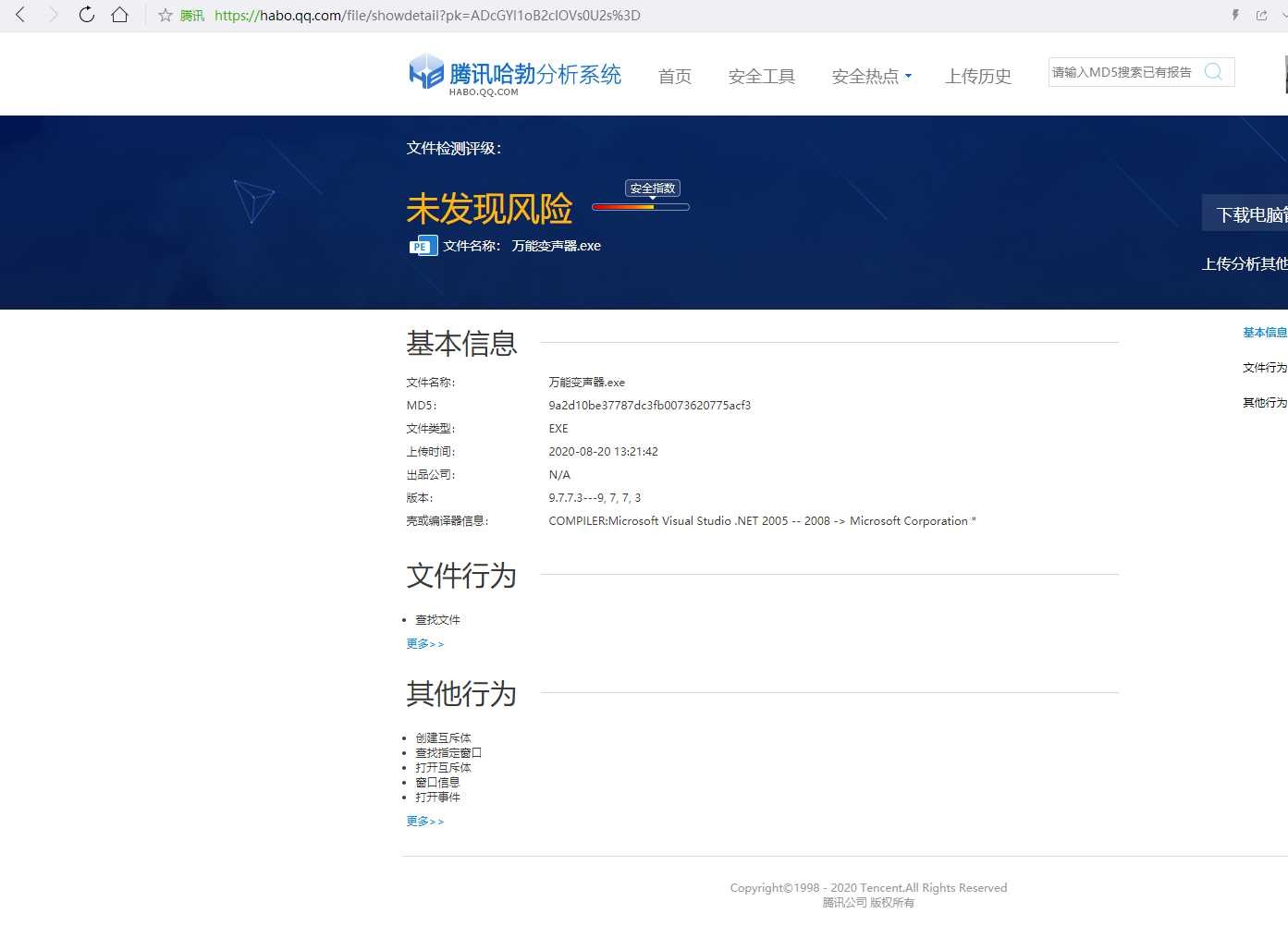
Task: Click the 打开互斥体 behavior item
Action: pyautogui.click(x=443, y=768)
